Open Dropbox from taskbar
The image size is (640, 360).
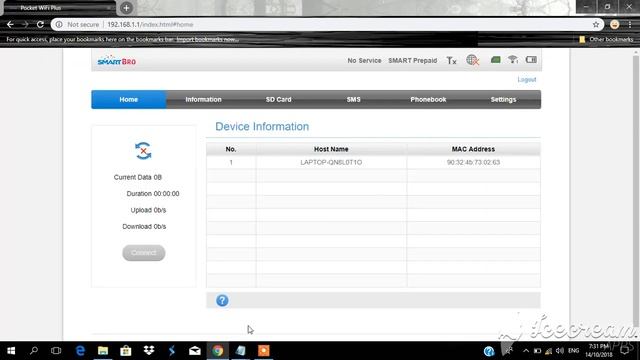click(149, 351)
